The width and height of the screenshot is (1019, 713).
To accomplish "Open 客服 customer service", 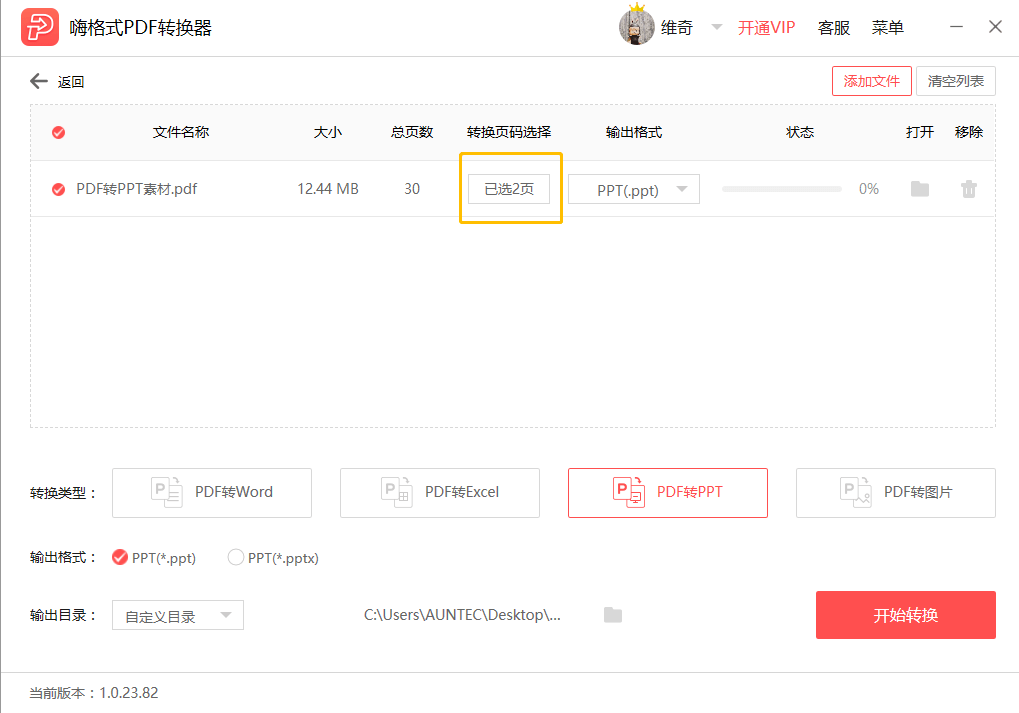I will coord(833,28).
